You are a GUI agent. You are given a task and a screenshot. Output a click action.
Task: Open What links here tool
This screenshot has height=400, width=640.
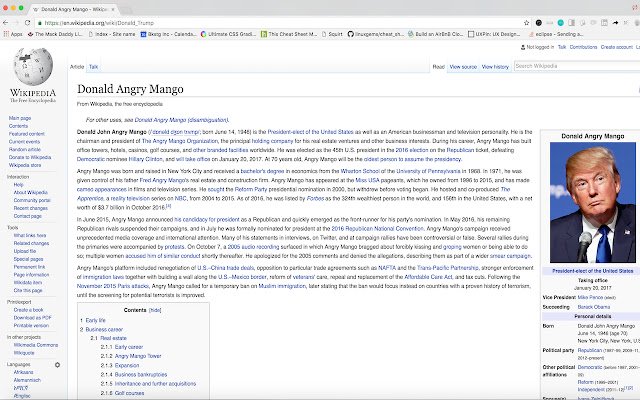30,236
